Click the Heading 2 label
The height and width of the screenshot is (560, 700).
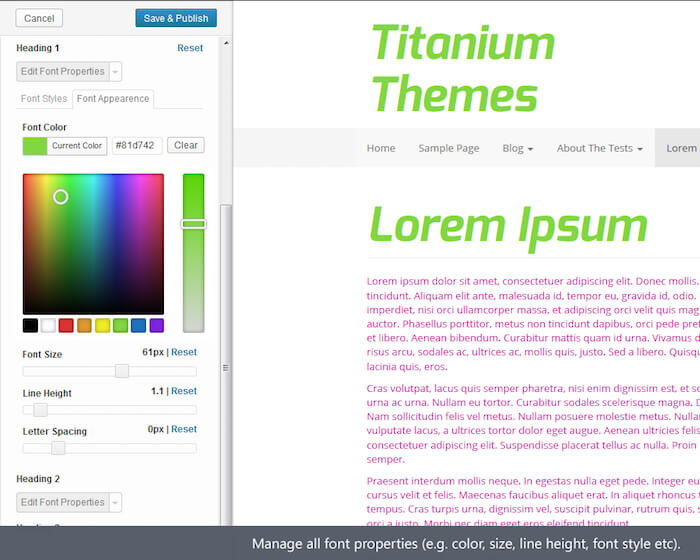[x=38, y=479]
